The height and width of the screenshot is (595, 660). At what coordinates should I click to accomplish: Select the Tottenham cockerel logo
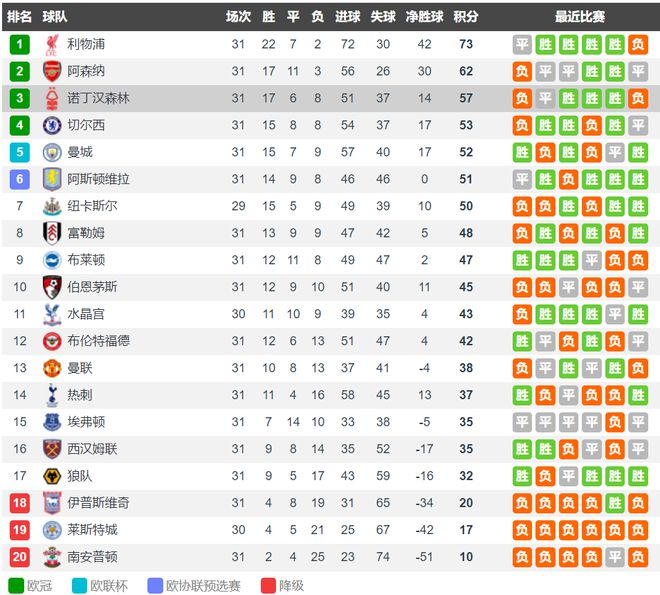52,395
